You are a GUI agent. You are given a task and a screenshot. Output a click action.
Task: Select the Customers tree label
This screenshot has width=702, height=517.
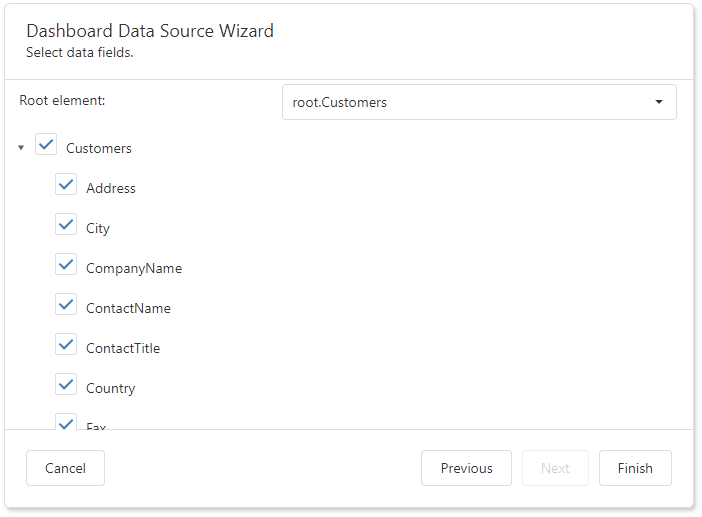tap(99, 148)
